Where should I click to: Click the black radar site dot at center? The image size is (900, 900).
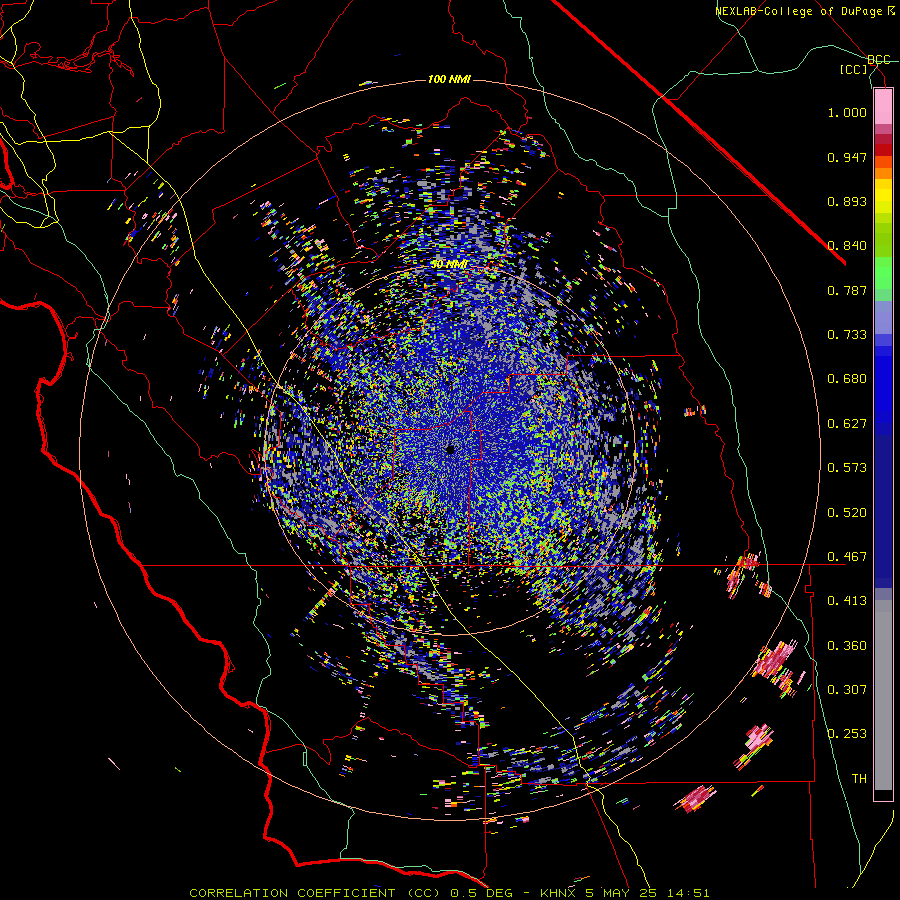[x=450, y=449]
